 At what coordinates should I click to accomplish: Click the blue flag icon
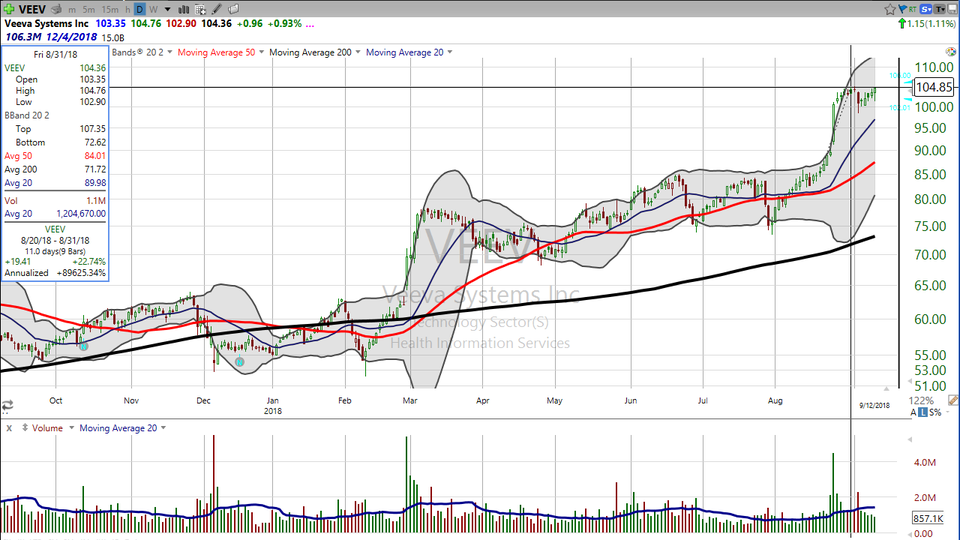click(902, 8)
